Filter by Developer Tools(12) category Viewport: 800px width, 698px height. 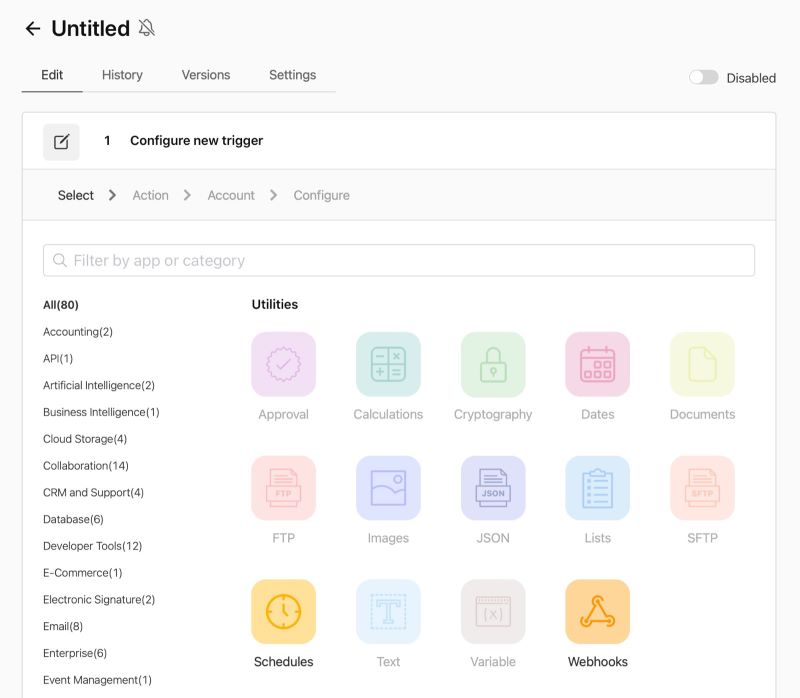(x=92, y=546)
